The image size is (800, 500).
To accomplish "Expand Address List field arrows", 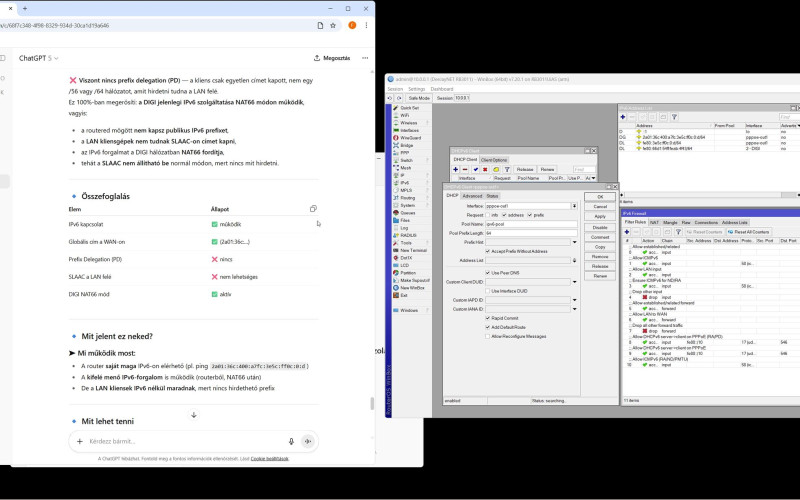I will click(574, 260).
